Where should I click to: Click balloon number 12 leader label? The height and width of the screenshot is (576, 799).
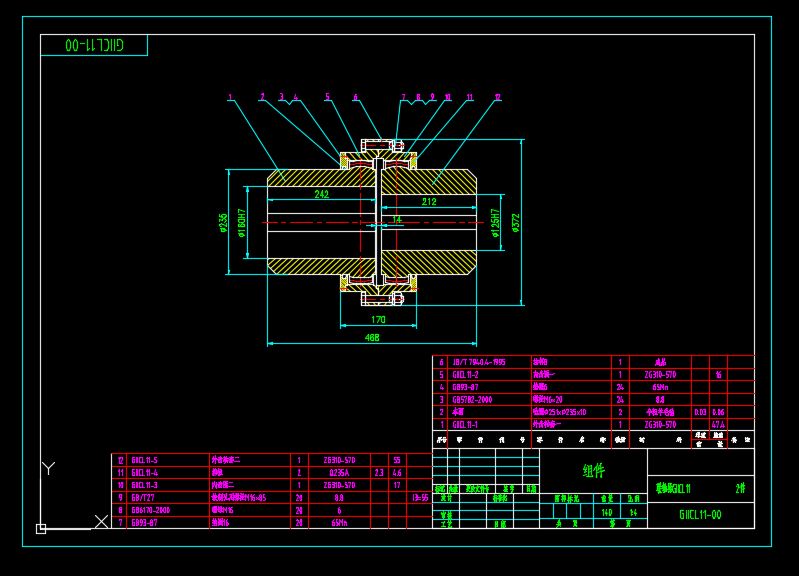pyautogui.click(x=497, y=97)
